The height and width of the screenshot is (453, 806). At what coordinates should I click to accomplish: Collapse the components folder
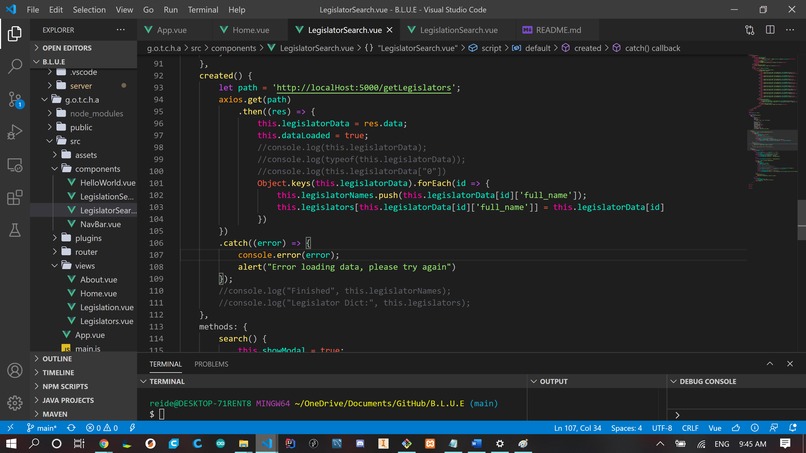click(84, 168)
